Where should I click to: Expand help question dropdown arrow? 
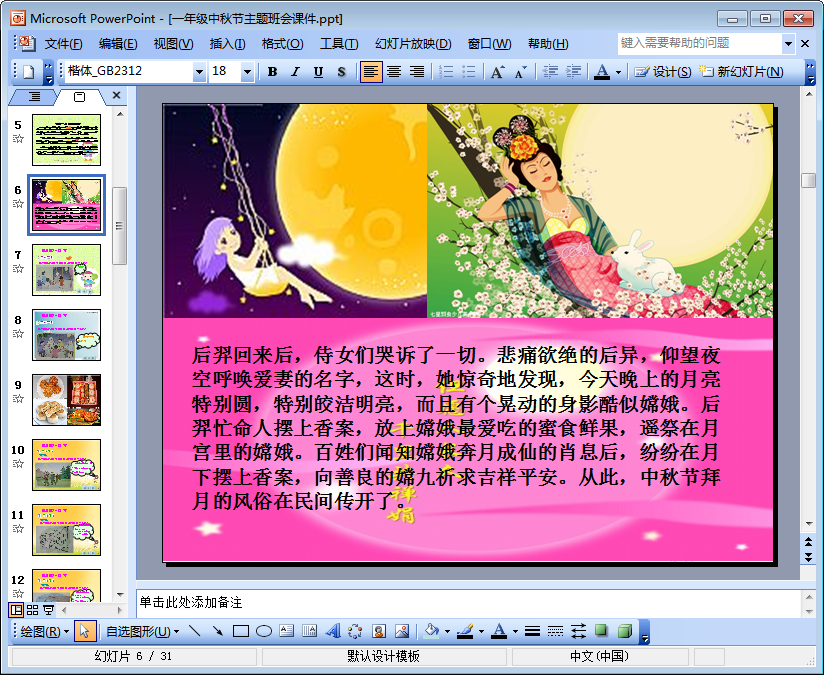[x=788, y=44]
